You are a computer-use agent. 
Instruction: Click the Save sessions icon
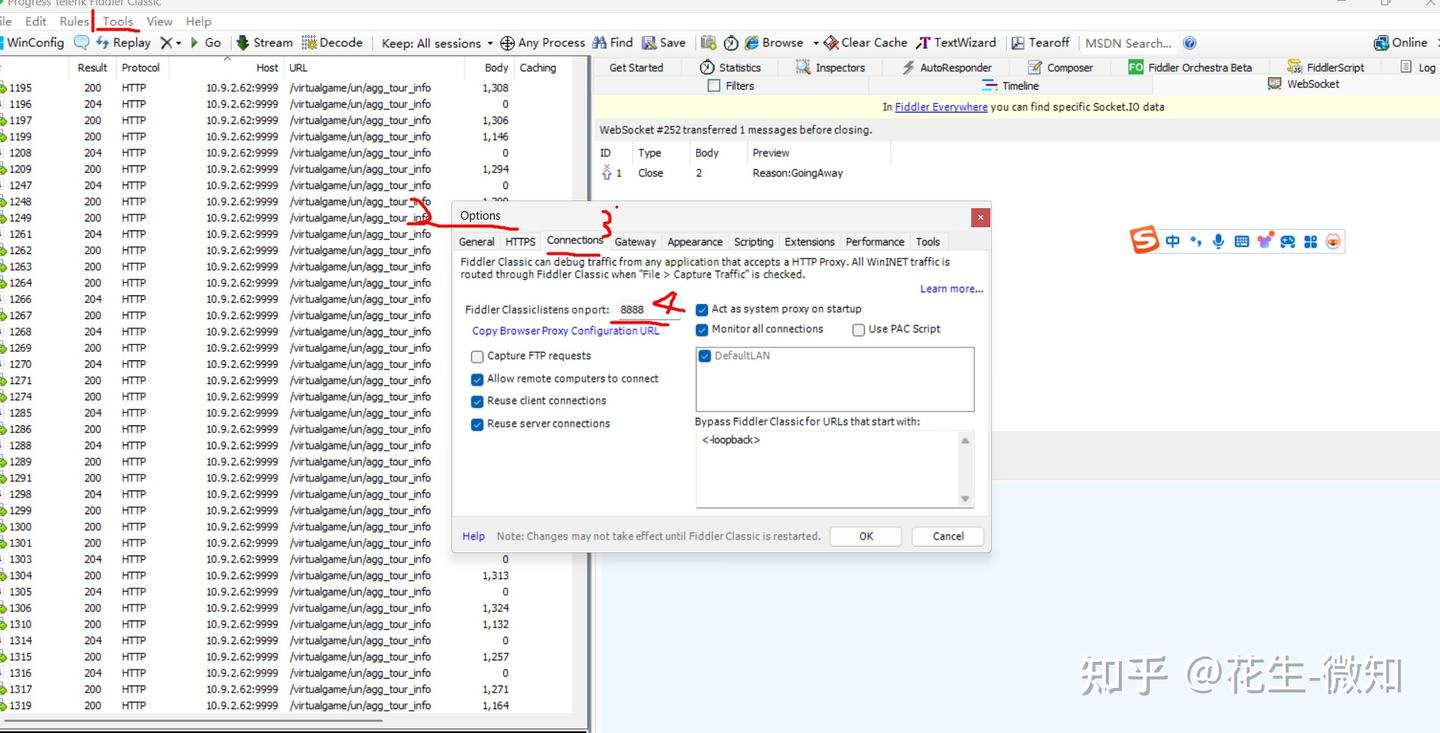(664, 43)
